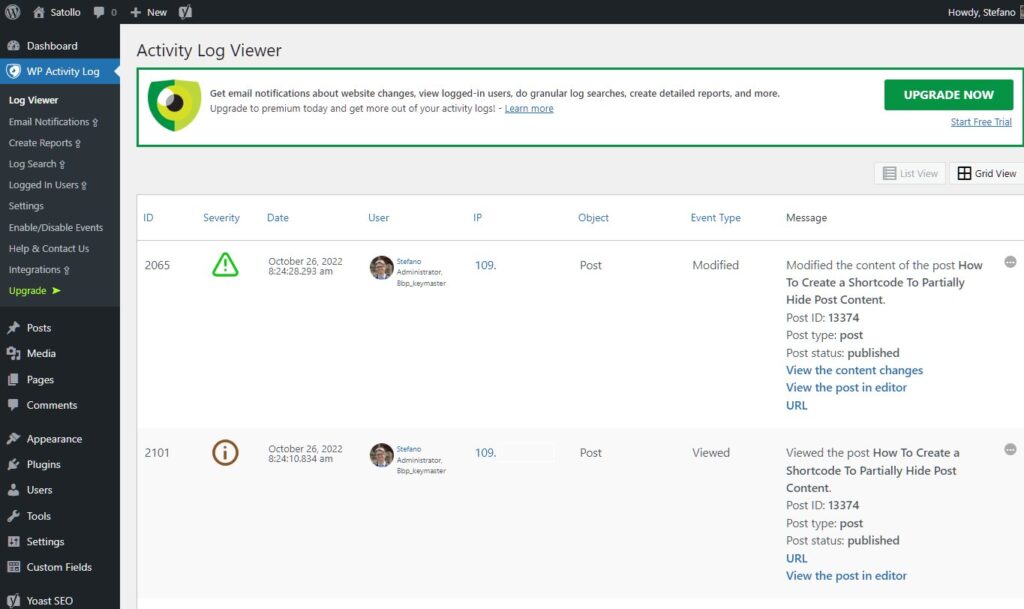Open Media library icon
Screen dimensions: 1024x609
click(x=13, y=353)
